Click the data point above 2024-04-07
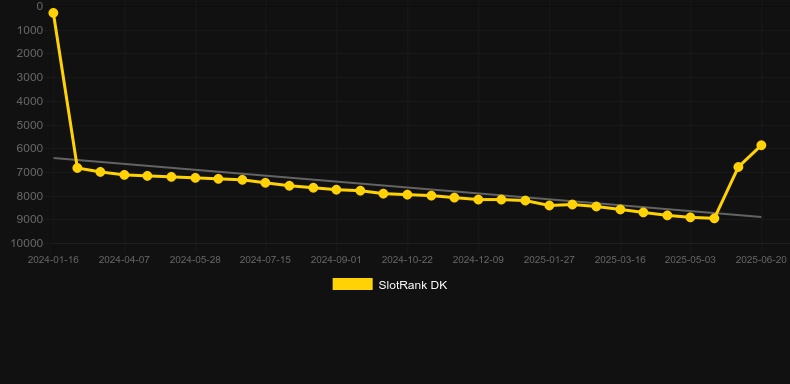 (x=124, y=175)
